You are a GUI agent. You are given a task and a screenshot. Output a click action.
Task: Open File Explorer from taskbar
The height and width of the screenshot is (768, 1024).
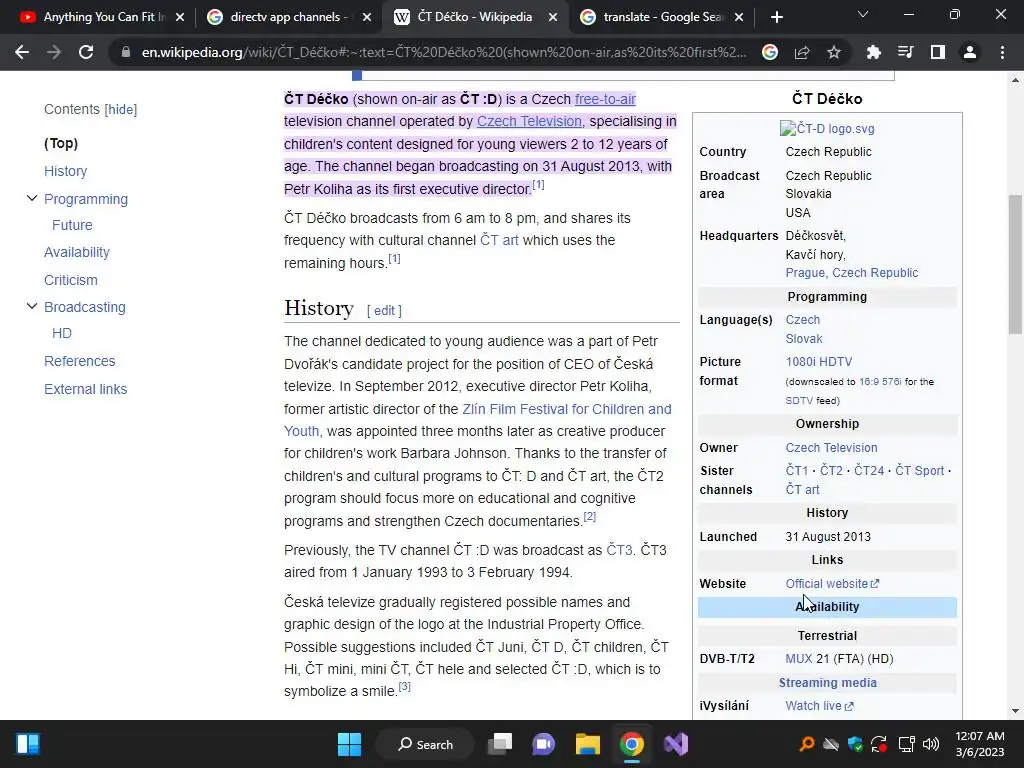(x=588, y=744)
